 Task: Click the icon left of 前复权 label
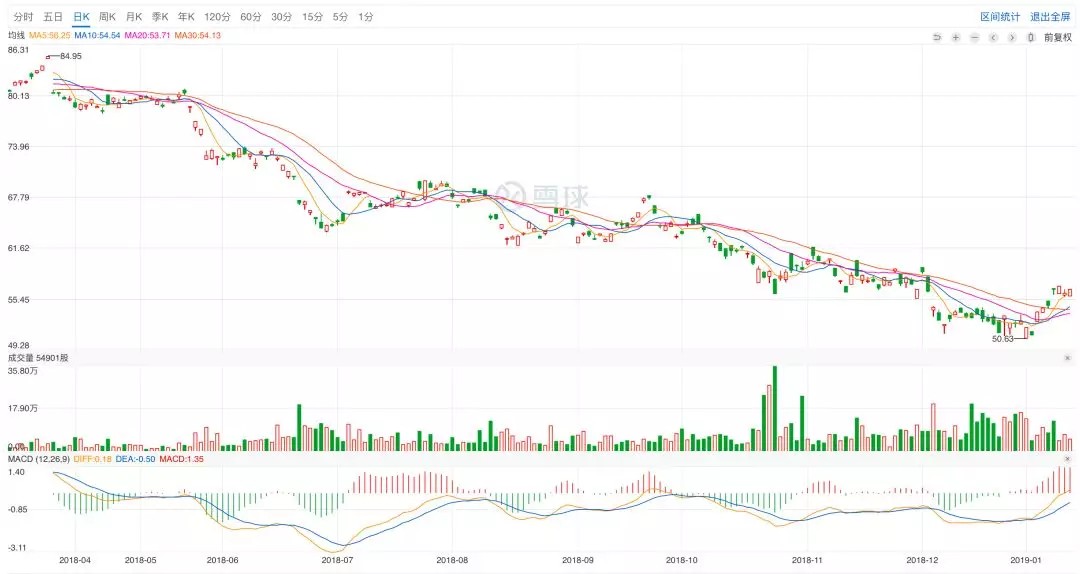[1030, 37]
